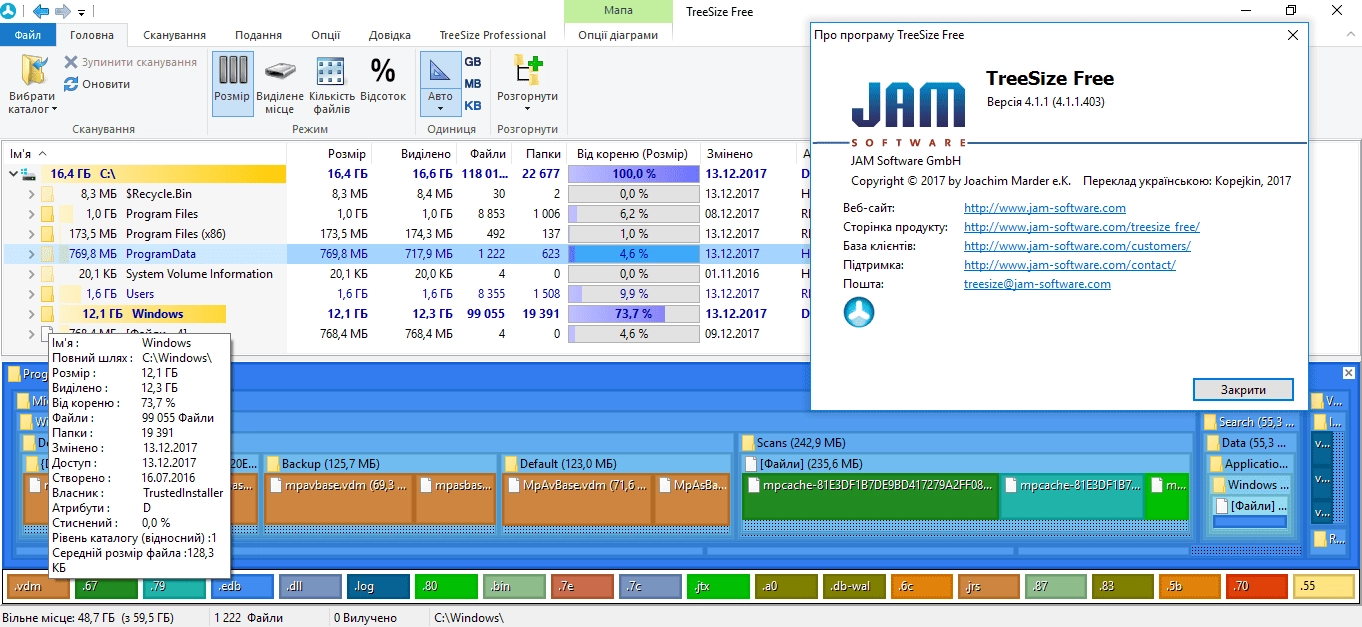Click the .log legend swatch

click(378, 586)
